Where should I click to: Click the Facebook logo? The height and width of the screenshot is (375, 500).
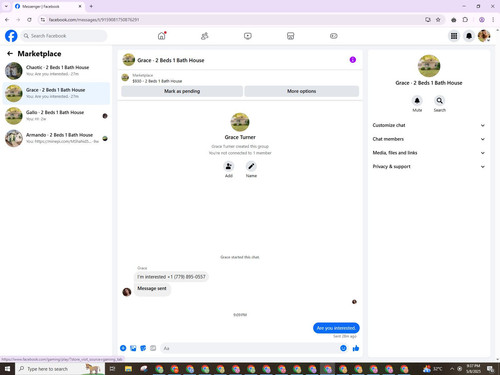click(11, 36)
